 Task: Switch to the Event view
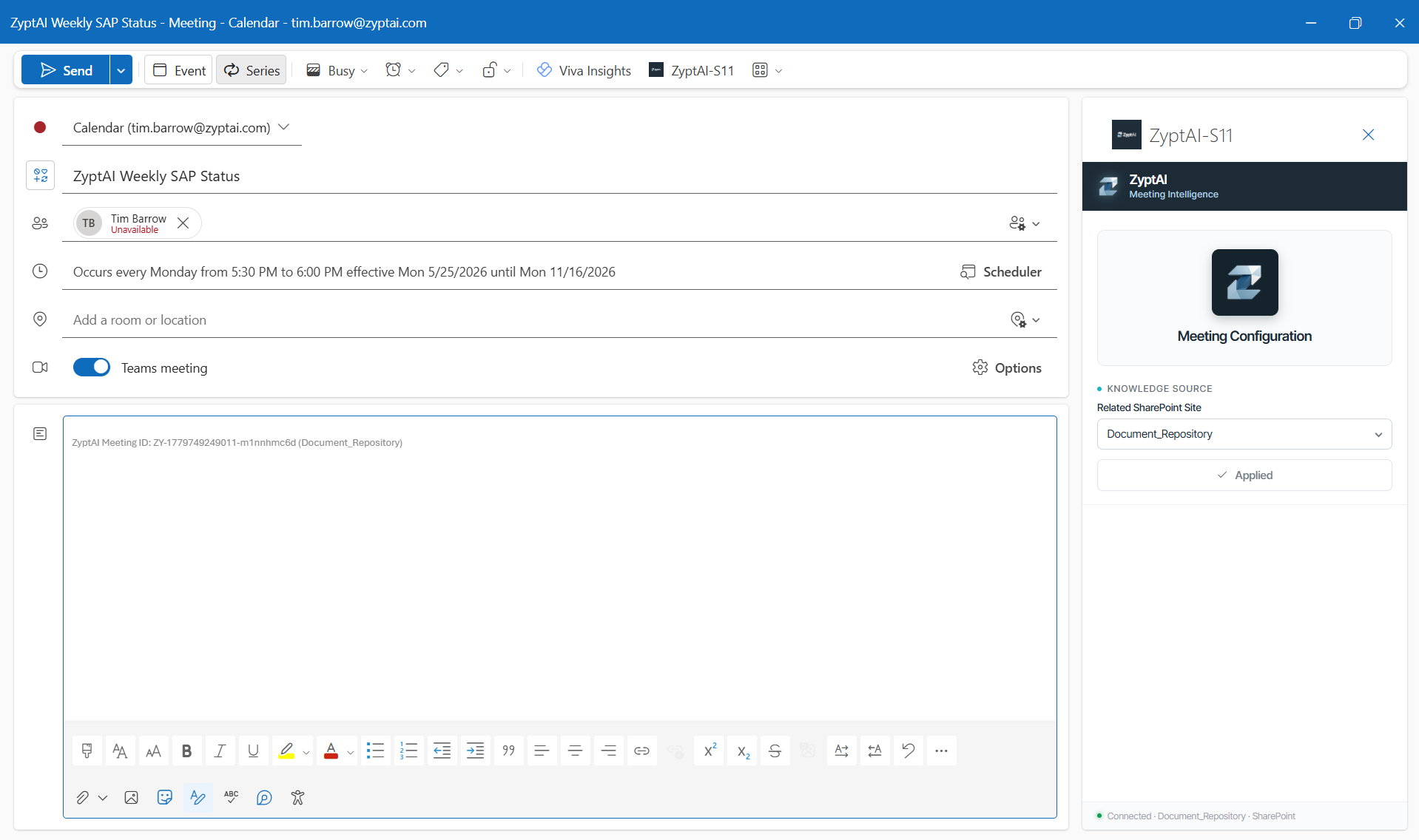[179, 70]
